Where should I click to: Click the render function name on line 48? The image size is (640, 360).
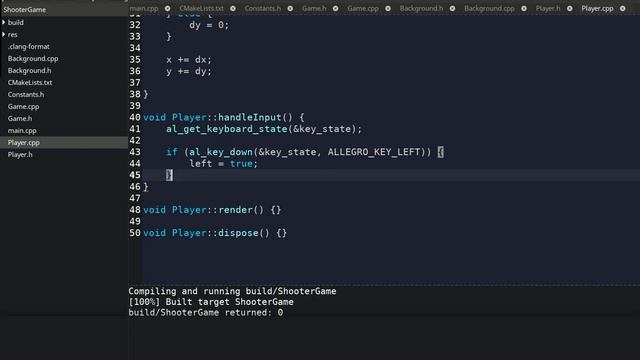click(x=236, y=210)
